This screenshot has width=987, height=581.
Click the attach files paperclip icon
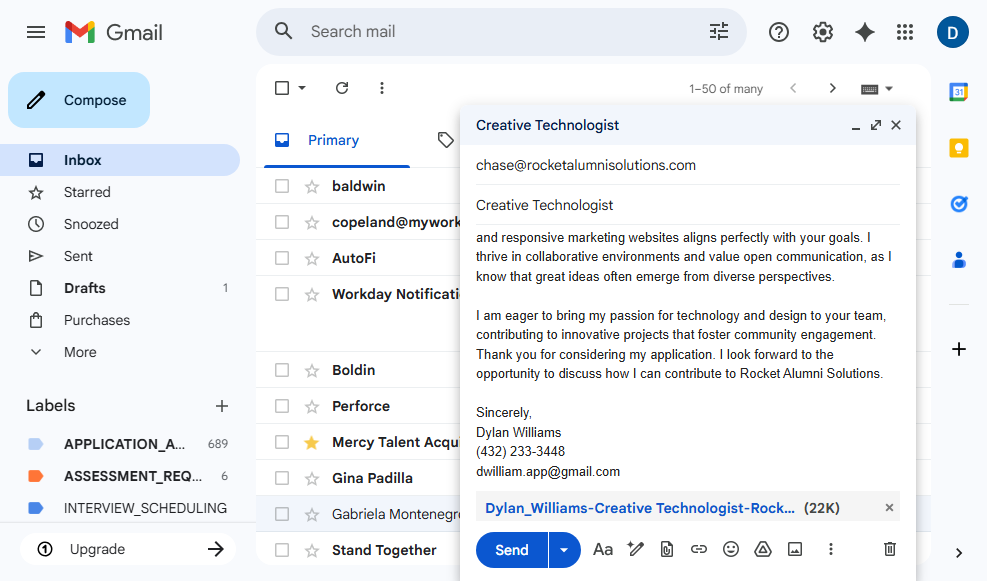(667, 549)
